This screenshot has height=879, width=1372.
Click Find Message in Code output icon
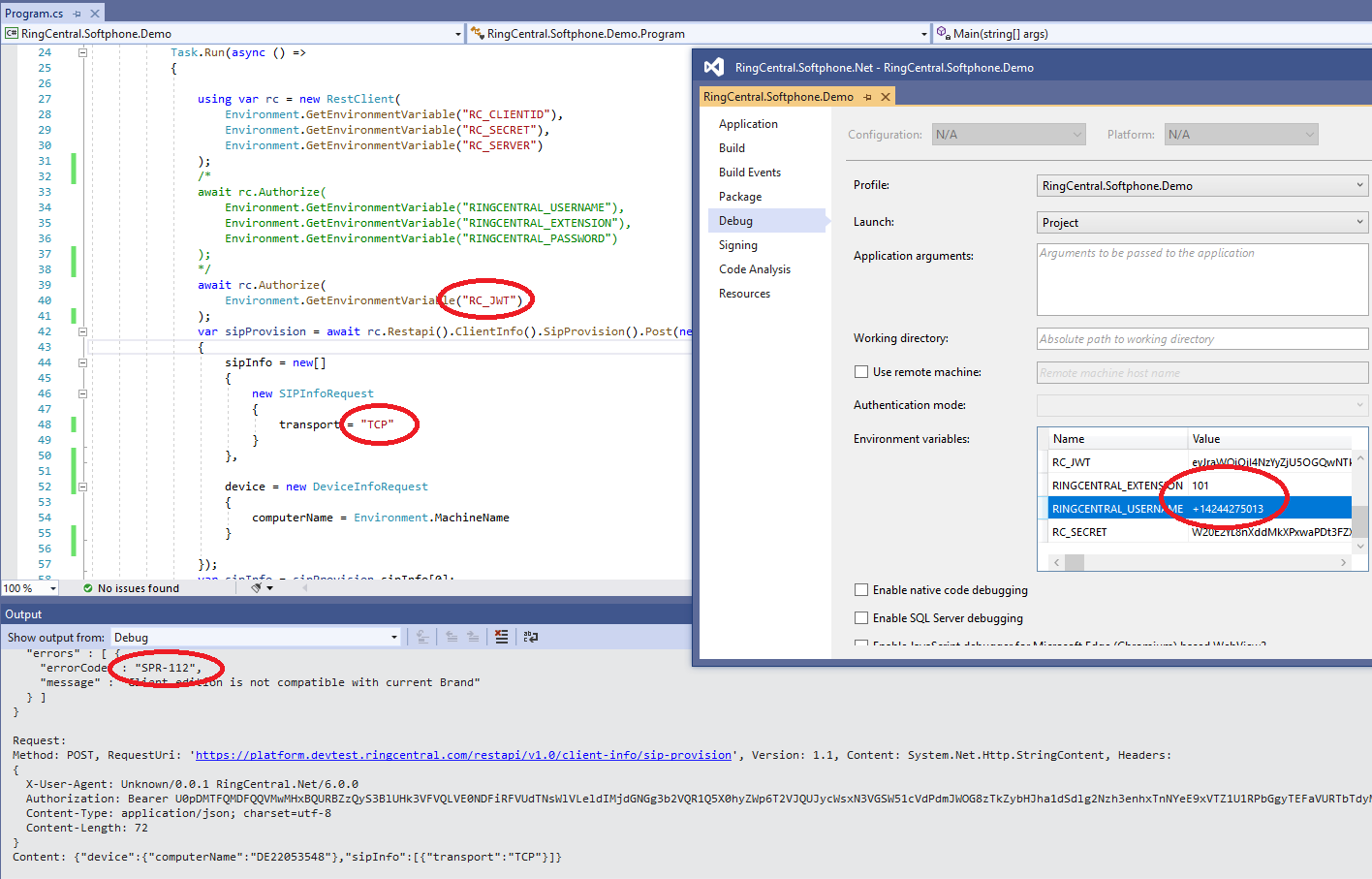point(421,637)
